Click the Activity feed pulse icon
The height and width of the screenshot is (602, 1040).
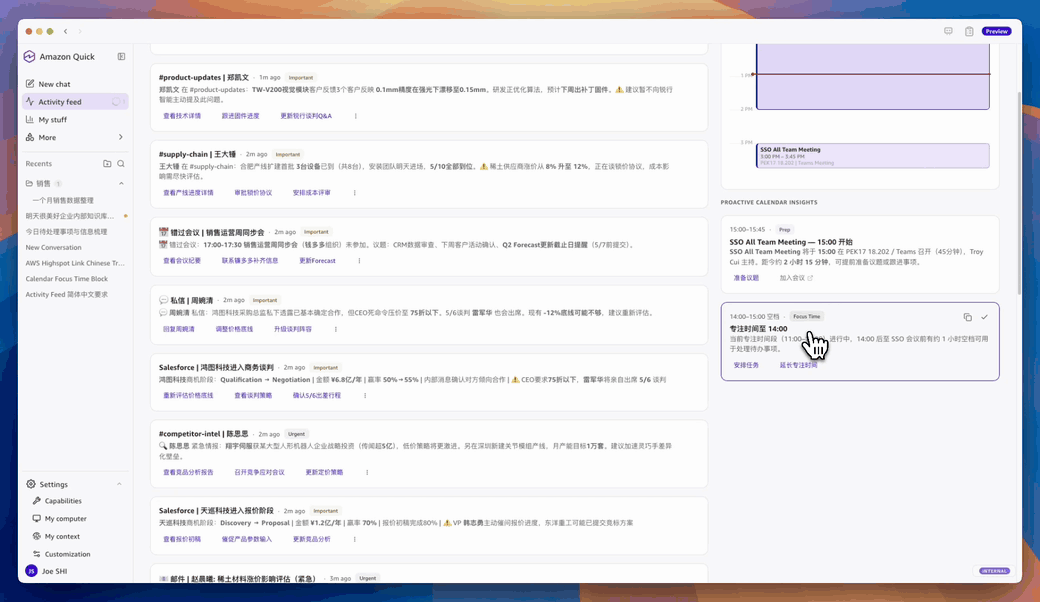coord(30,101)
